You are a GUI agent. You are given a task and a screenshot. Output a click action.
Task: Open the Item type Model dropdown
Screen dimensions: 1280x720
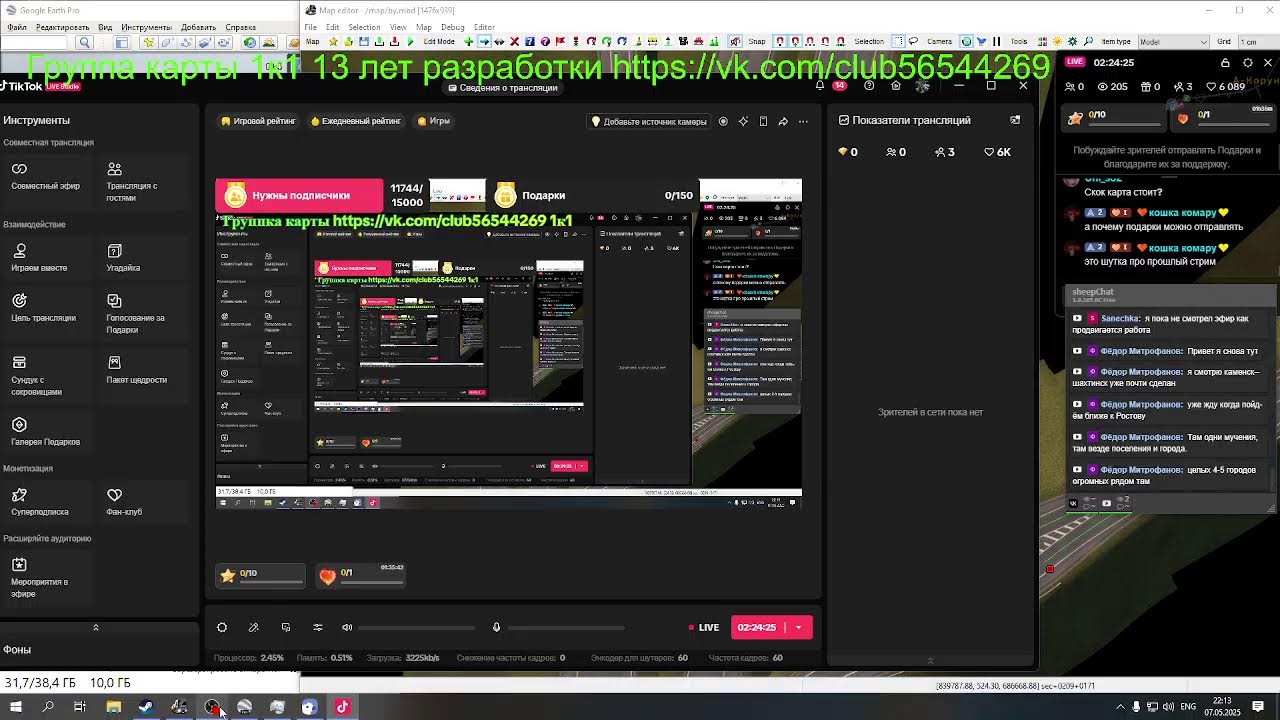click(x=1173, y=42)
